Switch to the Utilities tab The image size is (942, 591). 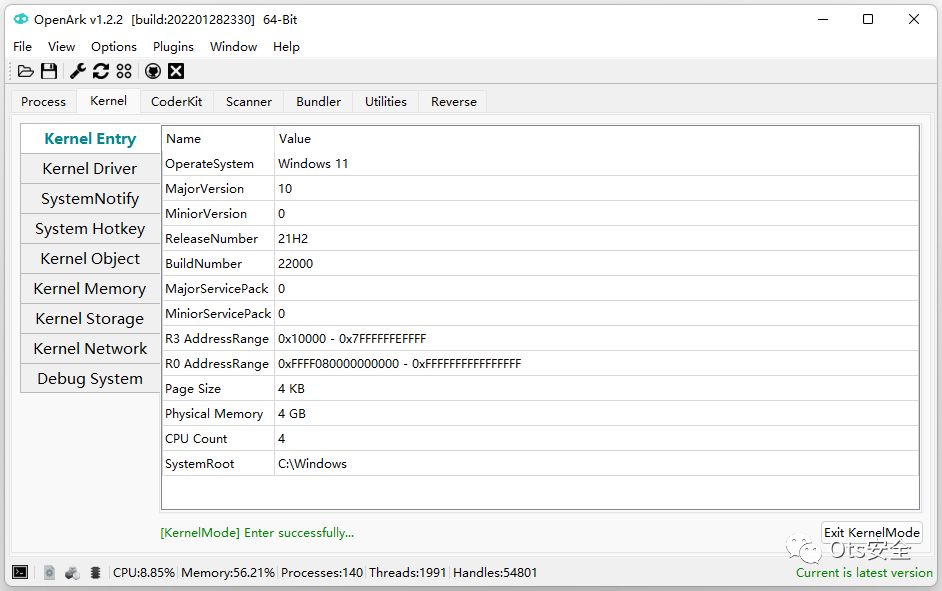pos(386,102)
